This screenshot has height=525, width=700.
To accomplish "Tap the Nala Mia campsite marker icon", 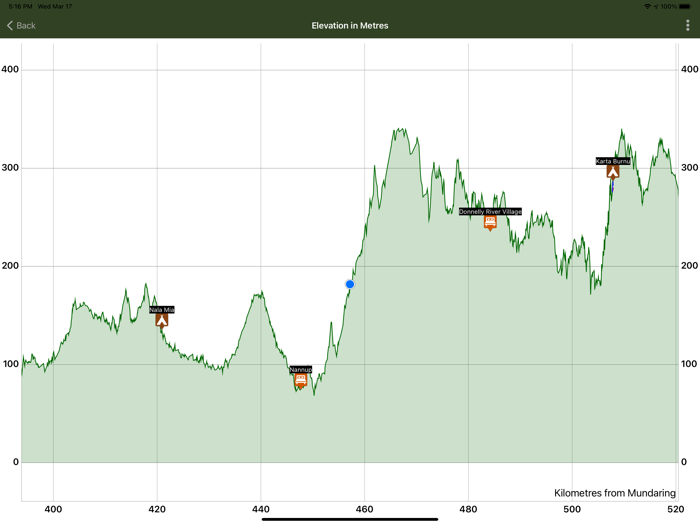I will [162, 321].
